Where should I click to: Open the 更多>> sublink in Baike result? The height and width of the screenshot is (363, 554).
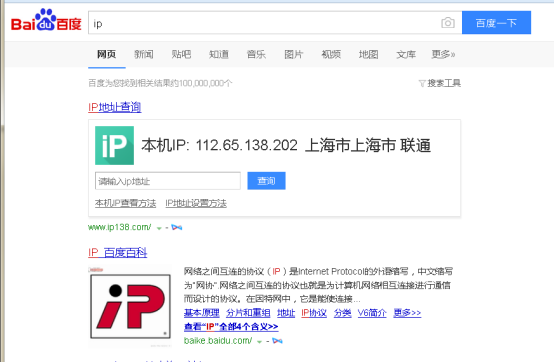click(x=407, y=313)
